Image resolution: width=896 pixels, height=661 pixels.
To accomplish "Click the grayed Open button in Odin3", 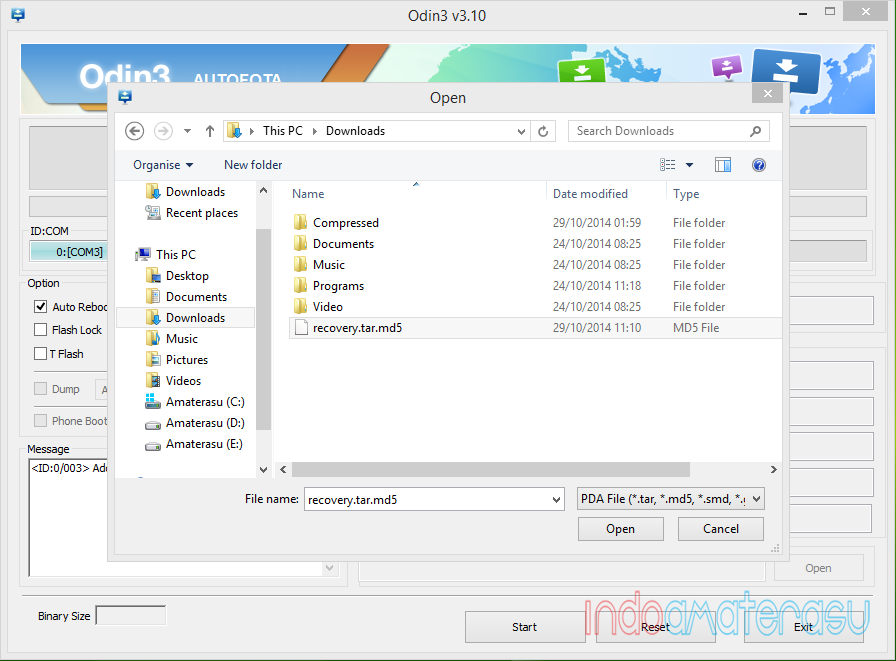I will [818, 568].
